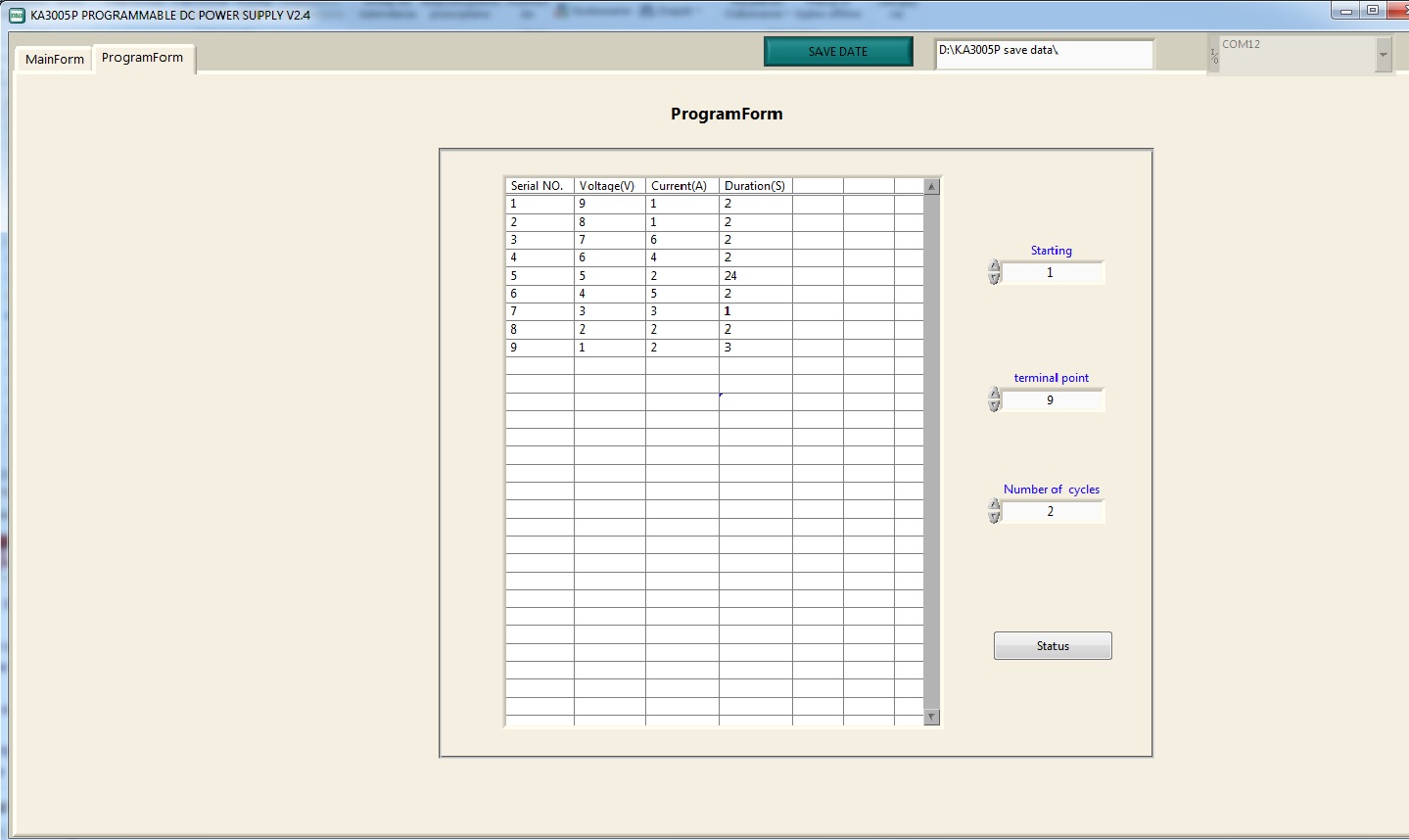This screenshot has height=840, width=1409.
Task: Click the Status button
Action: tap(1053, 646)
